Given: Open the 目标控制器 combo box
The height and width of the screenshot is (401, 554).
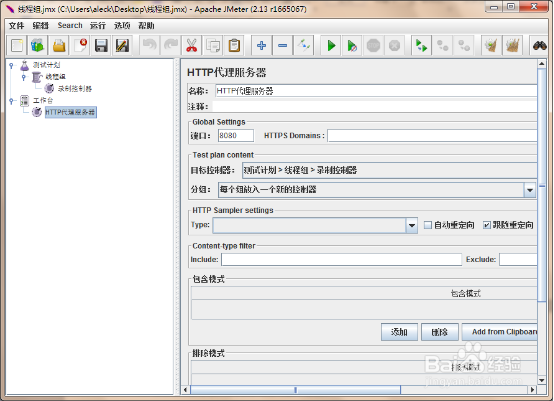Looking at the screenshot, I should (389, 170).
